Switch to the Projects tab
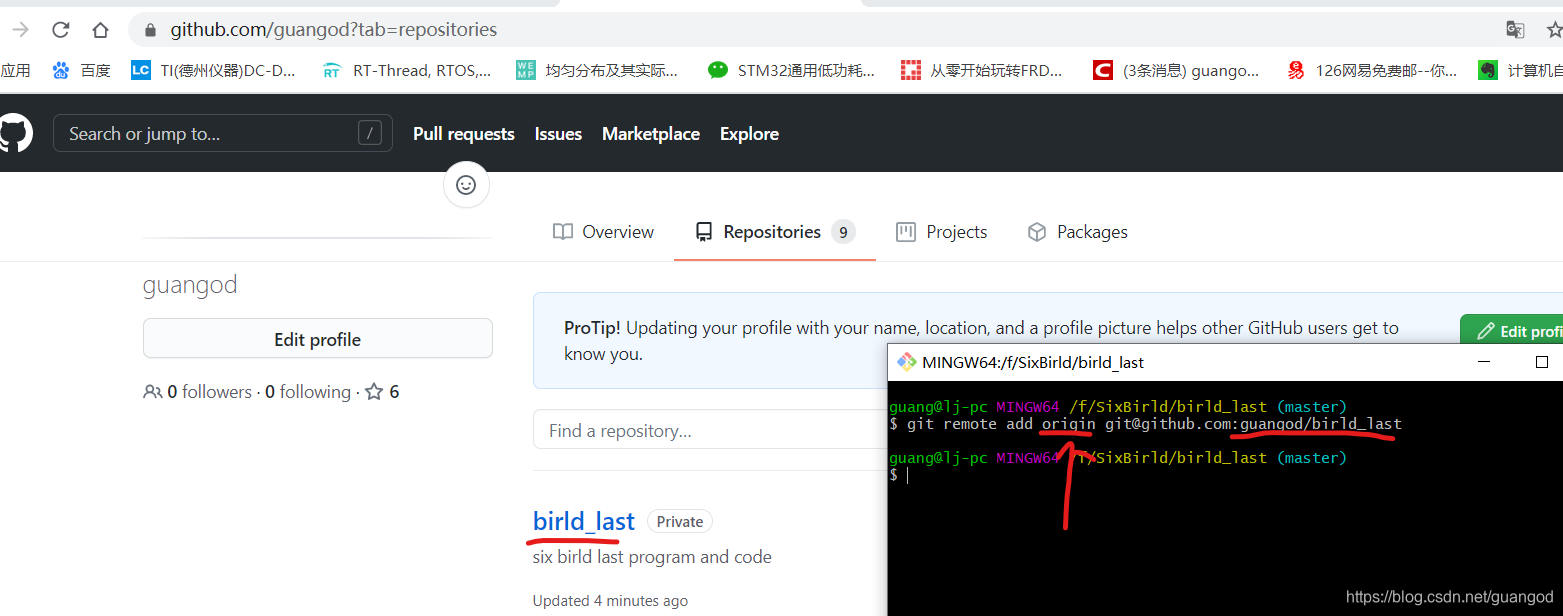The image size is (1563, 616). click(942, 232)
